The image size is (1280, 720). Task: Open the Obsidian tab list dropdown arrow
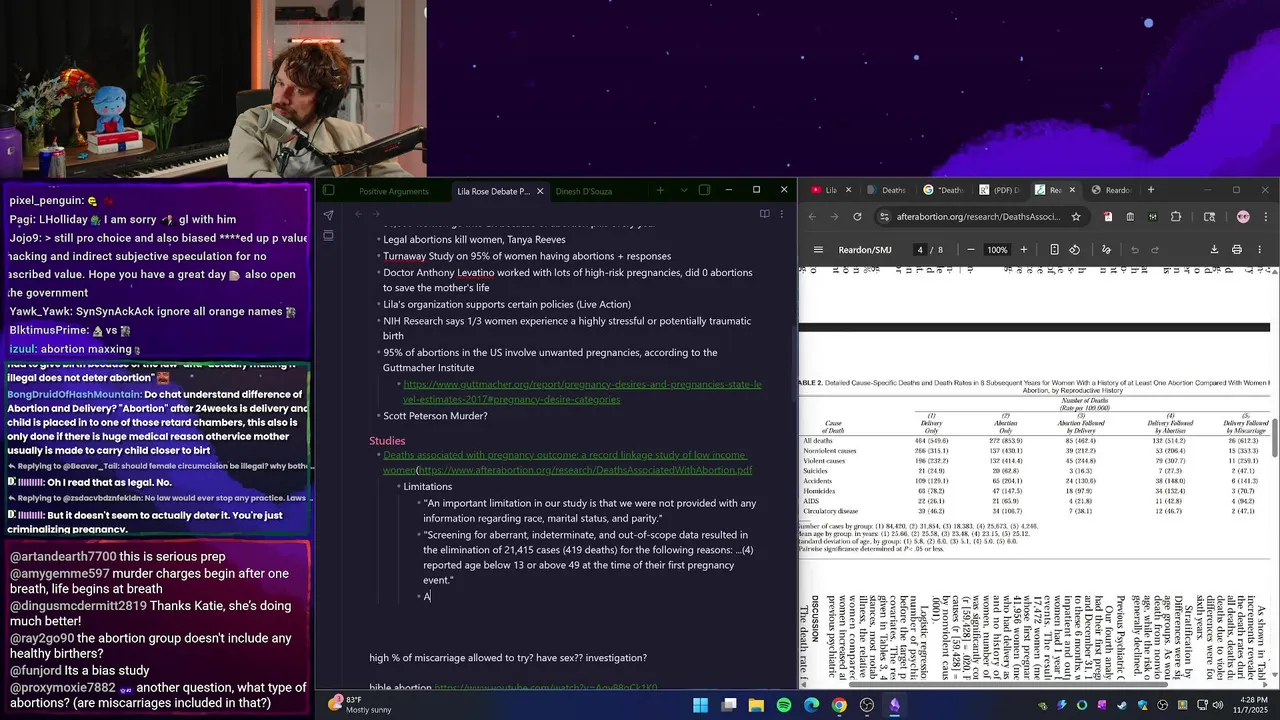684,190
